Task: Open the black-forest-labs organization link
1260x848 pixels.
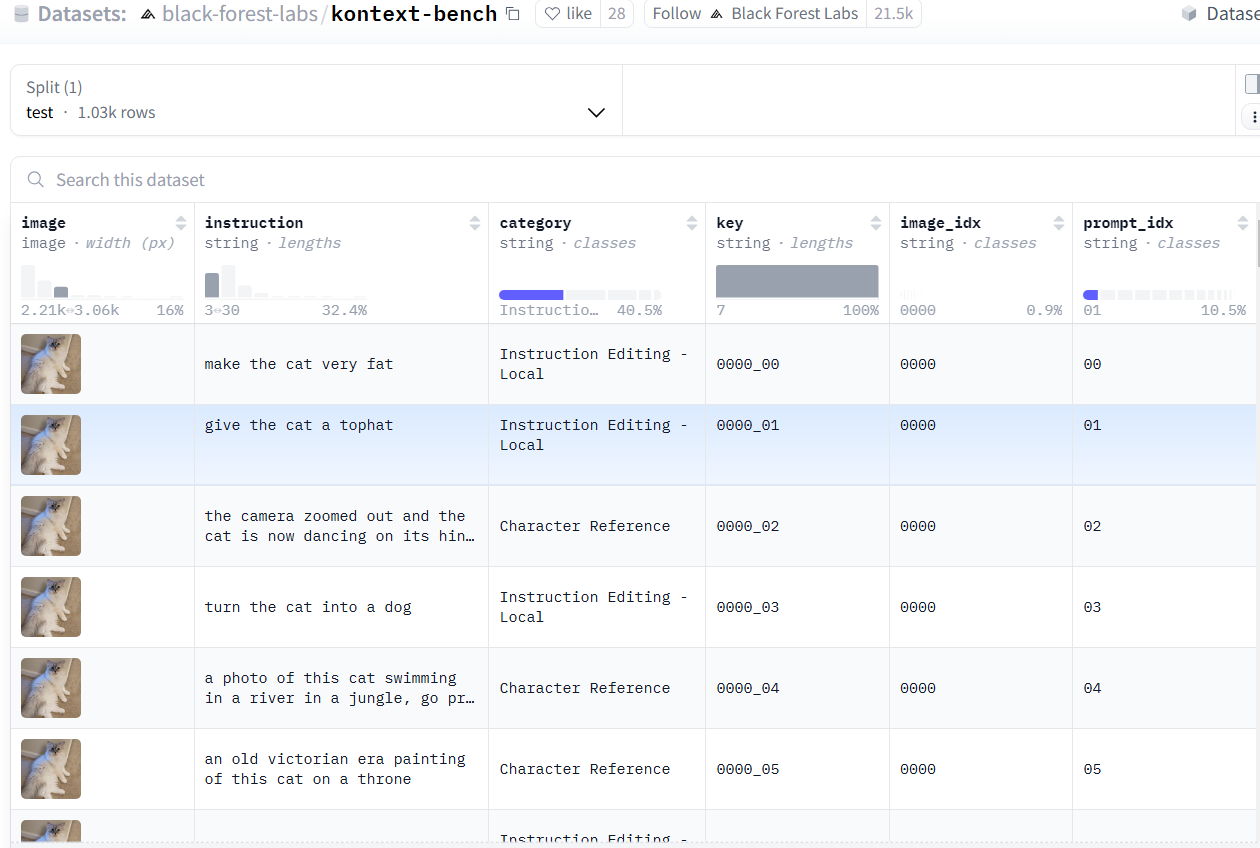Action: pos(238,14)
